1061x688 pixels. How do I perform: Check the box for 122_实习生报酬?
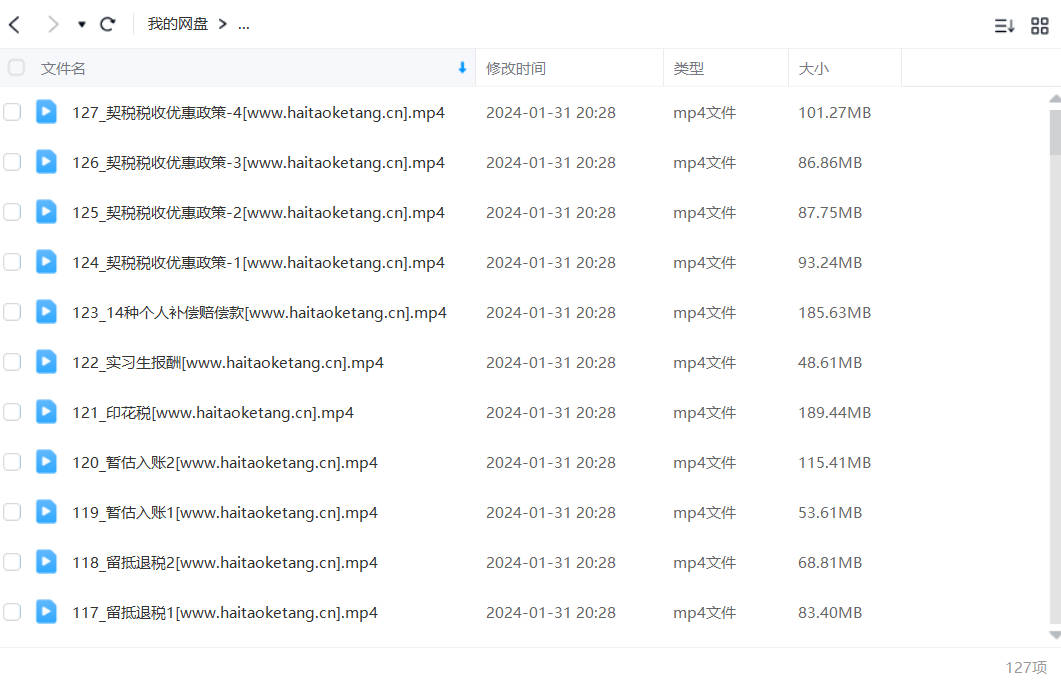(12, 362)
